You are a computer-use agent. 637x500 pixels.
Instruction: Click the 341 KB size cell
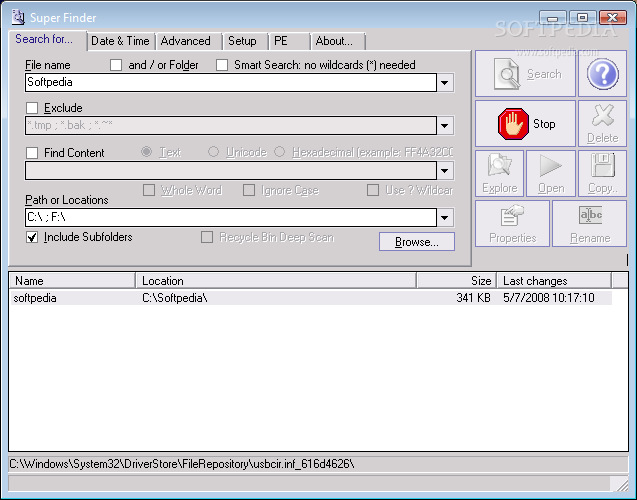click(x=473, y=298)
